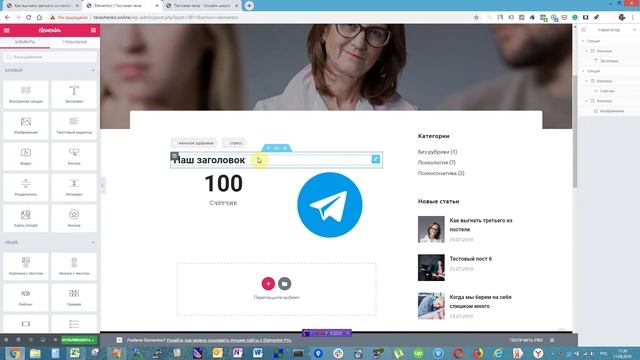Click the 'Наш заголовок' heading text
Viewport: 640px width, 360px height.
[x=209, y=160]
